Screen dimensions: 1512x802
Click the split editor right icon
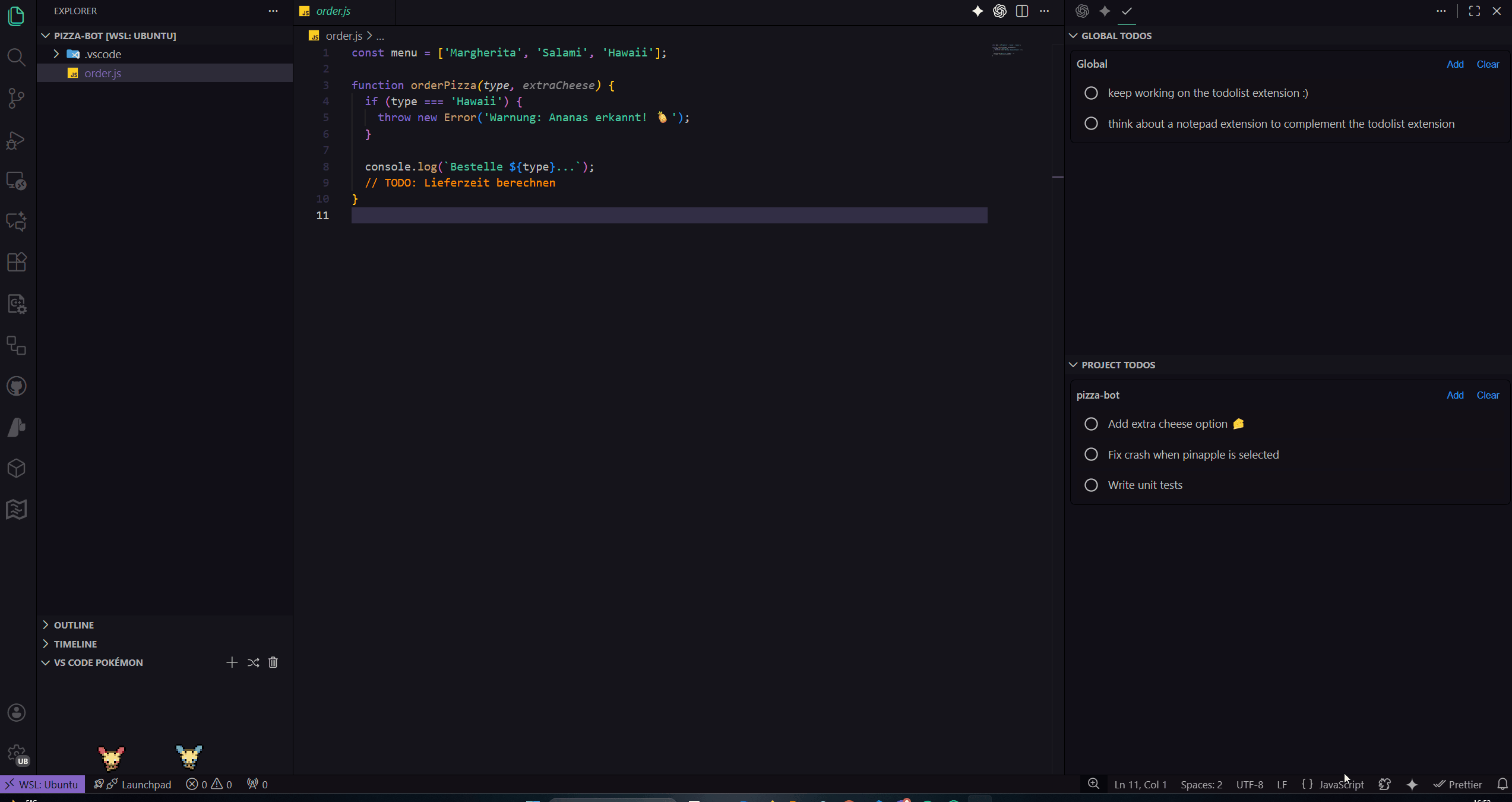pos(1021,11)
